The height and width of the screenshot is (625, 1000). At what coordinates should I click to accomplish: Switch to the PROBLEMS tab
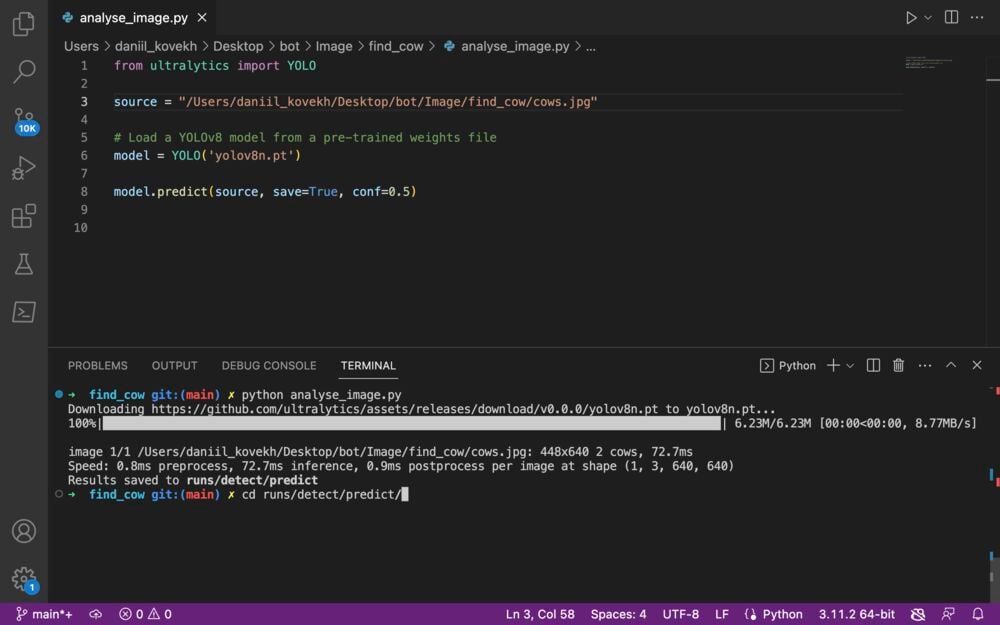pos(98,366)
